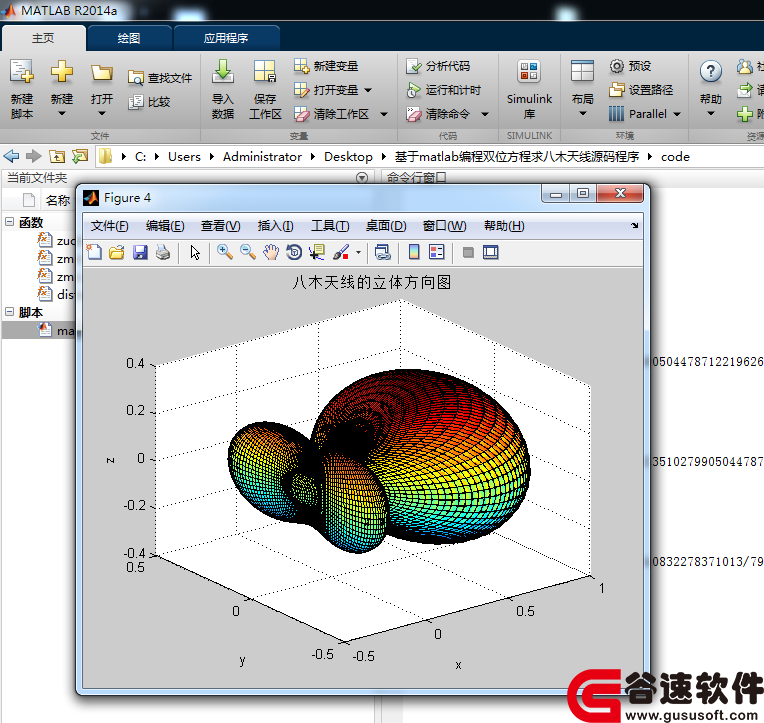Collapse the 函数 (Functions) tree group
Viewport: 764px width, 723px height.
click(x=9, y=222)
